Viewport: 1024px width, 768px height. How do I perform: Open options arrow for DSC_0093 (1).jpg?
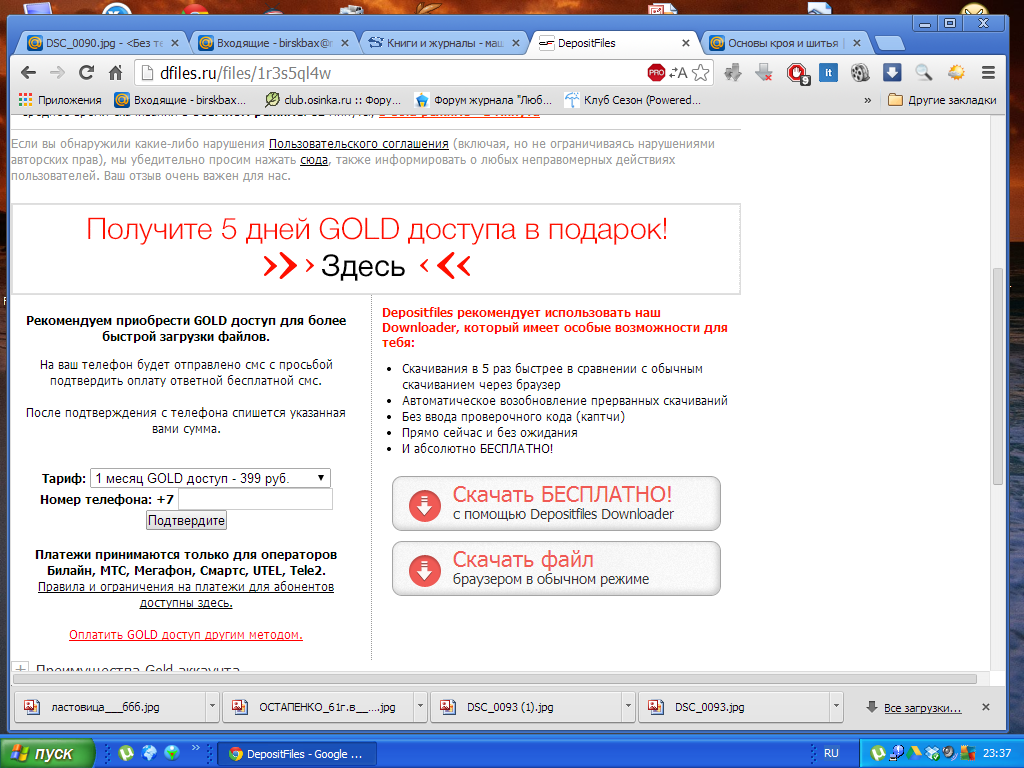tap(628, 707)
